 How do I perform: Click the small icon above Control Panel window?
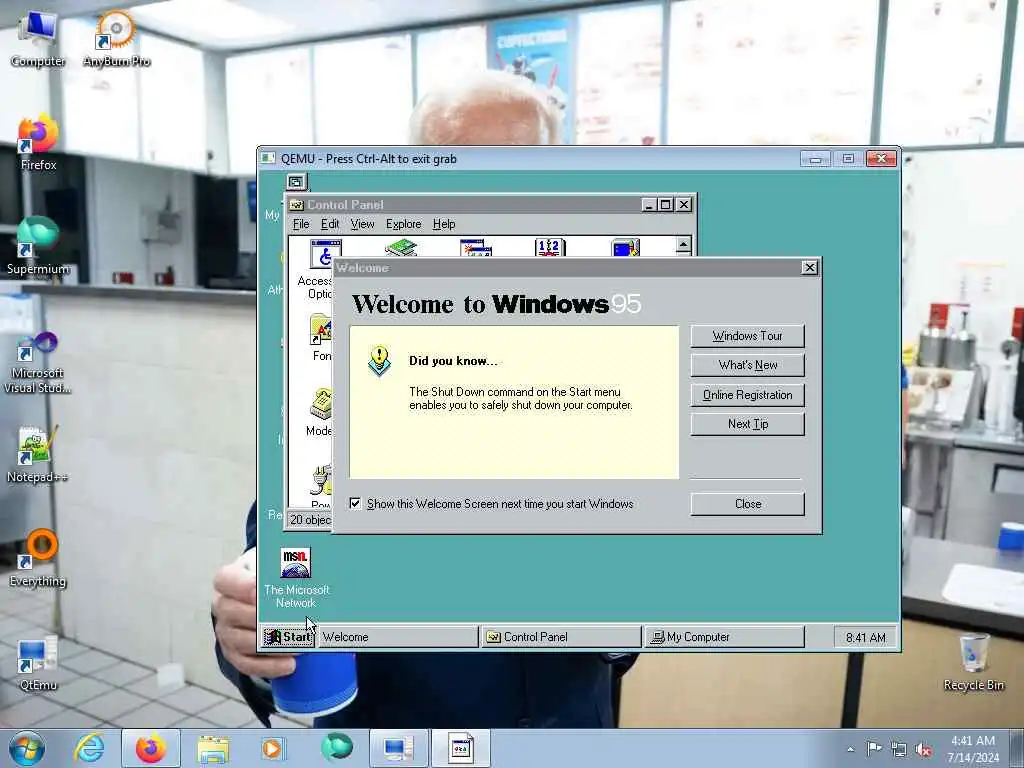pyautogui.click(x=296, y=182)
